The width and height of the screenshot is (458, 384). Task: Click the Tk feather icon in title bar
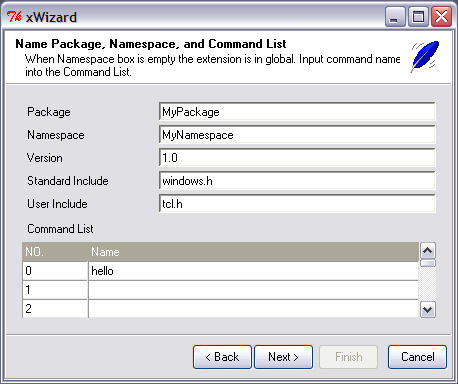[x=14, y=16]
